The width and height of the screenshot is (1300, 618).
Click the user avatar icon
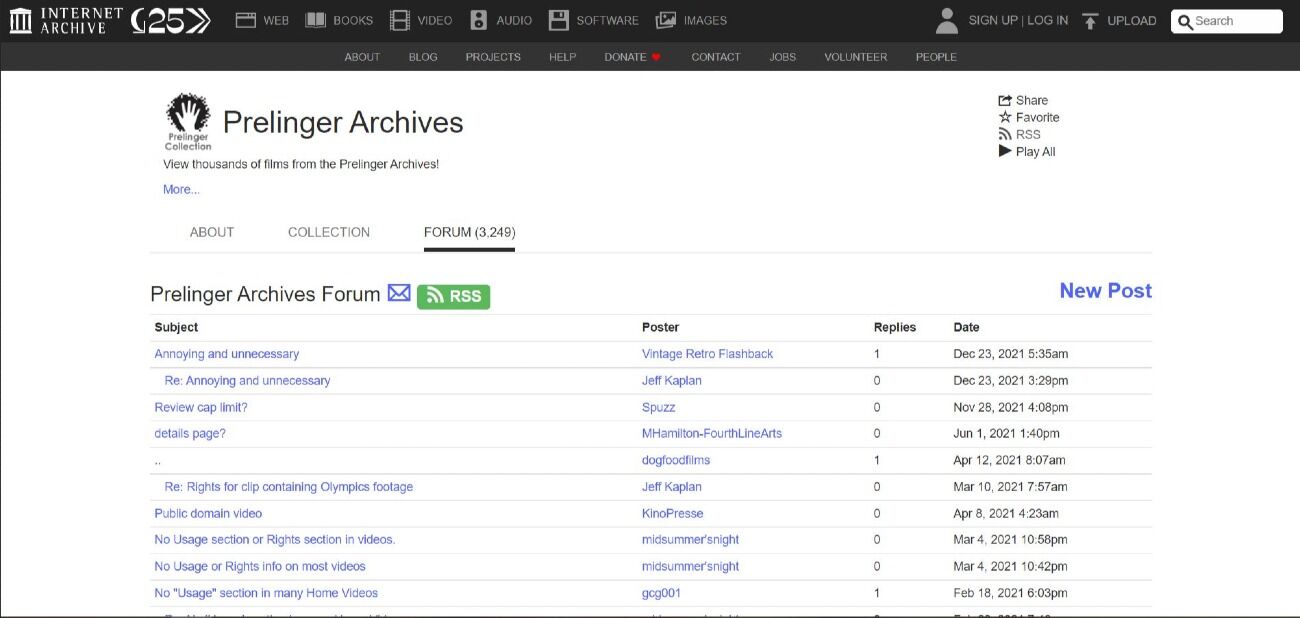tap(946, 21)
